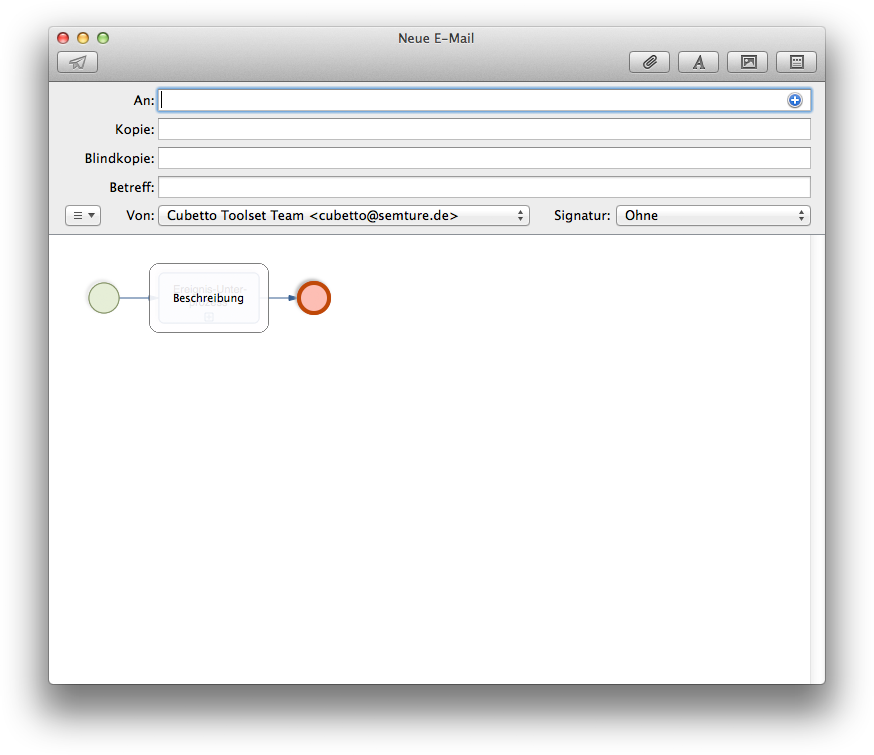Screen dimensions: 874x755
Task: Open the Von sender account dropdown
Action: click(x=344, y=216)
